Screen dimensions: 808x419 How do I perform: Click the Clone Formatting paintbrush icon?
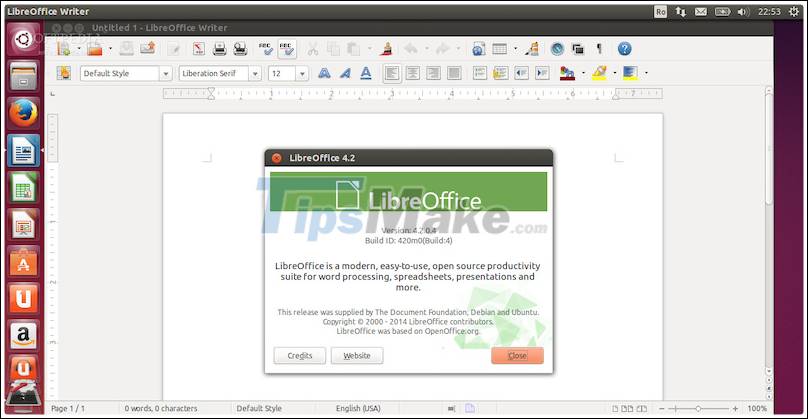coord(387,48)
